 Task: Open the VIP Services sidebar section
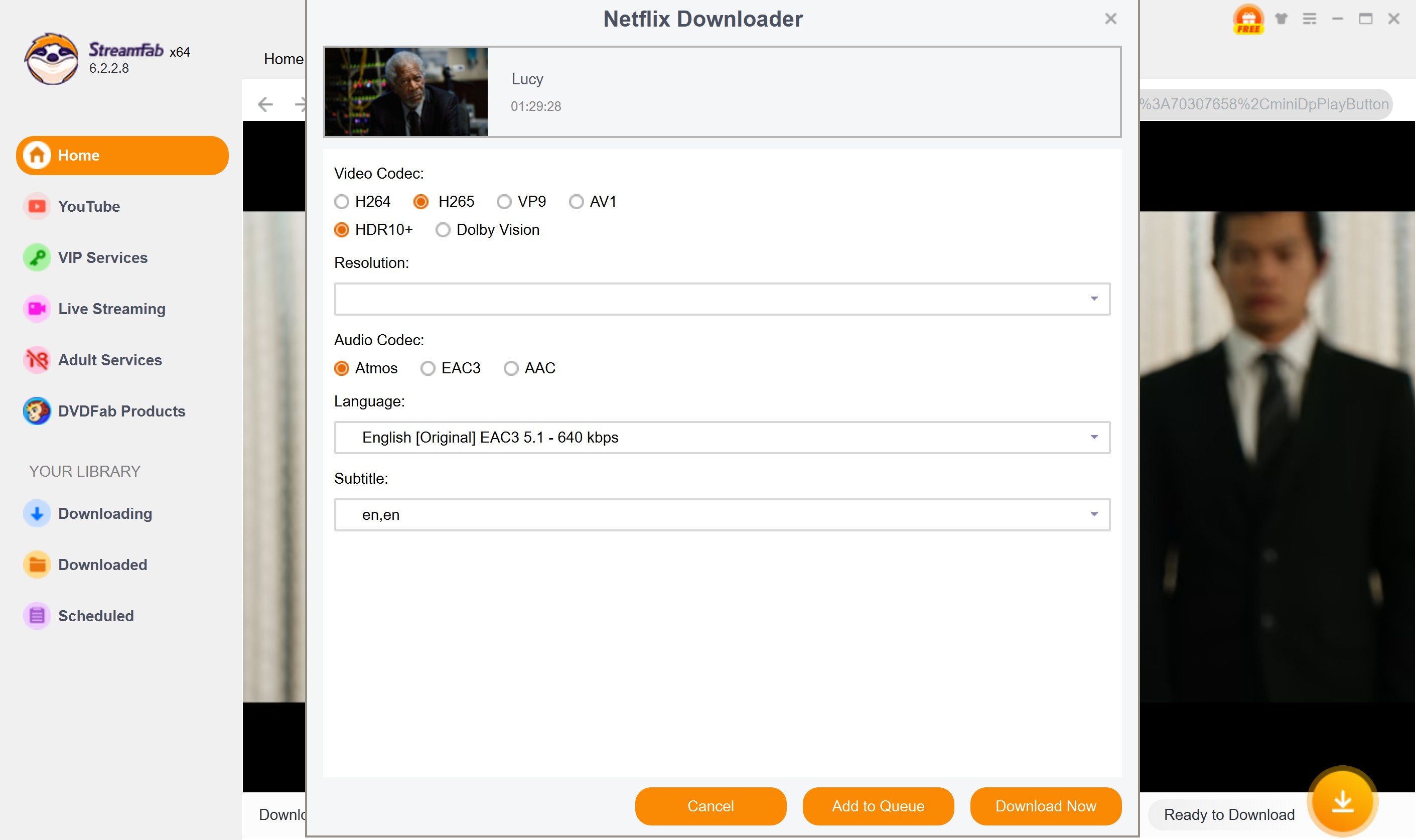point(102,257)
